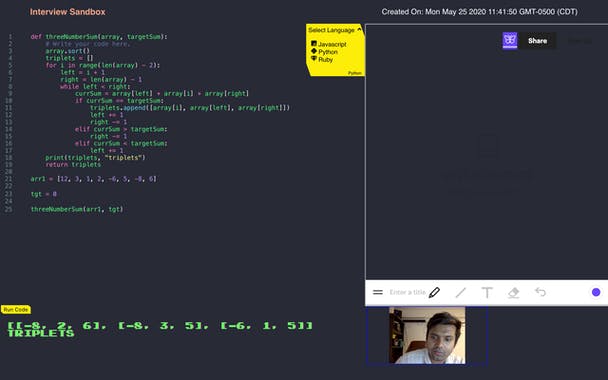Click the webcam video thumbnail
This screenshot has width=608, height=380.
tap(427, 335)
